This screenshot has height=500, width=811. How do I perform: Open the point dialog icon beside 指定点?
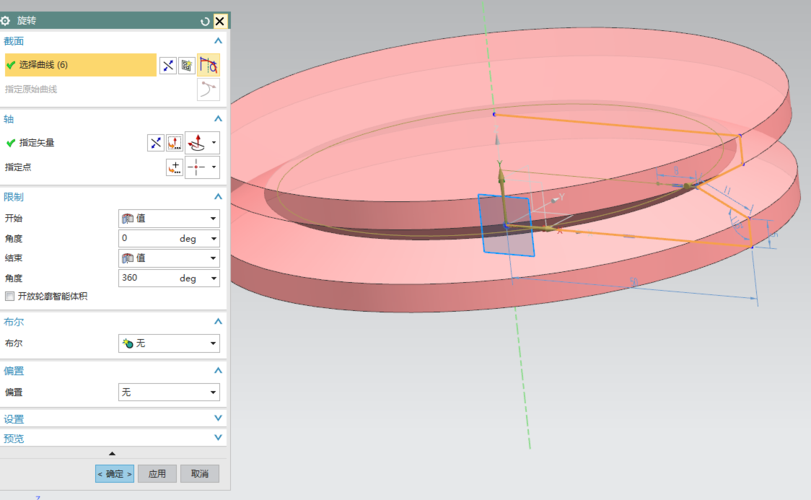pos(175,167)
